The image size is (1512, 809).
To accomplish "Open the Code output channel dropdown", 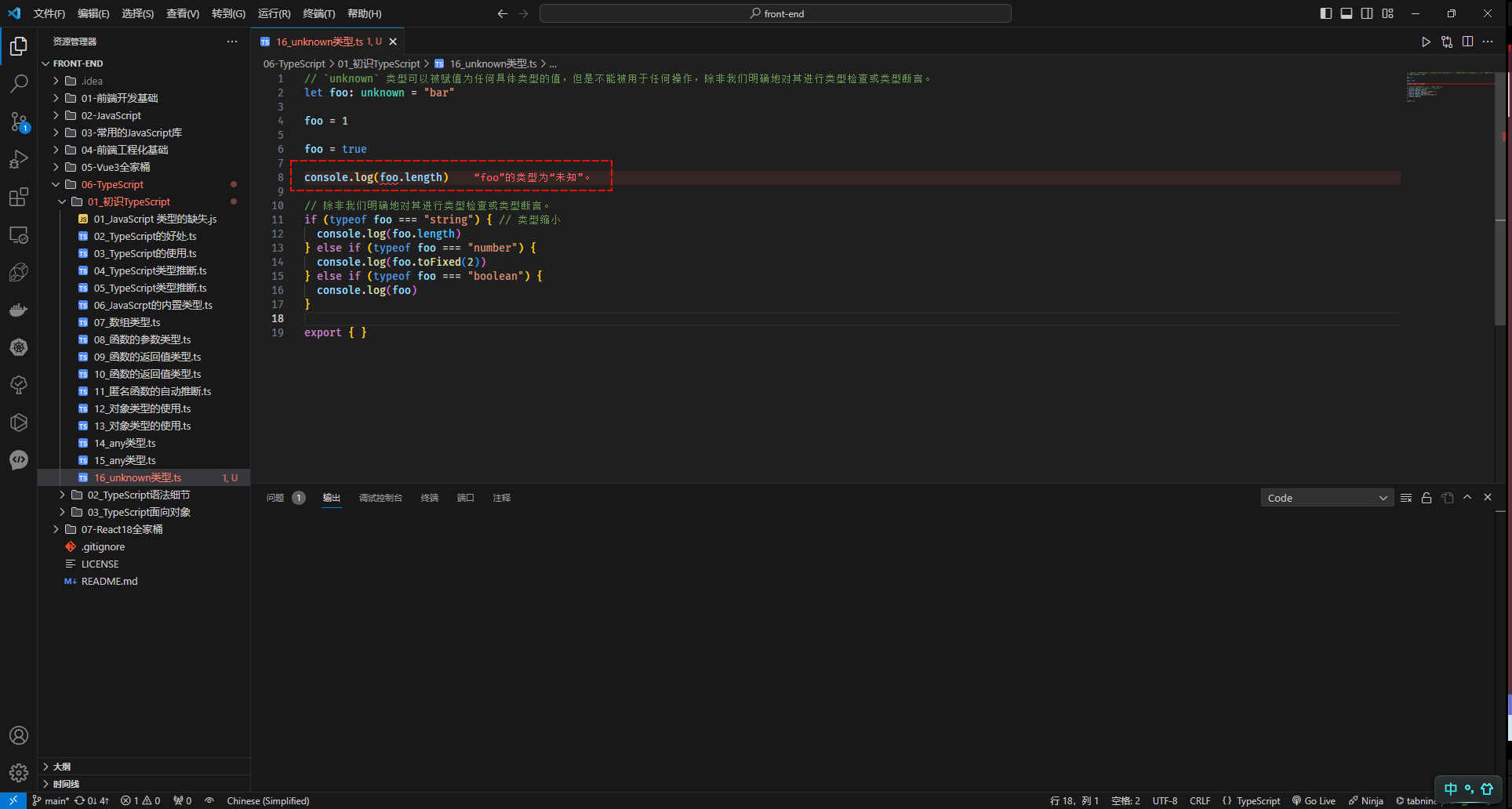I will [x=1326, y=498].
